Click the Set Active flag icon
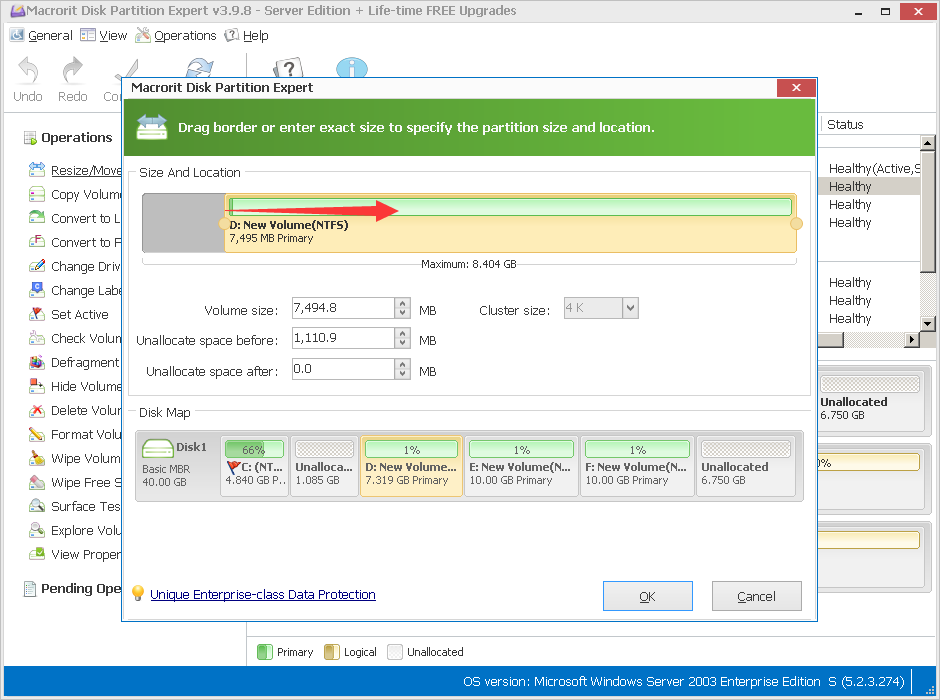Screen dimensions: 940x700 [x=37, y=314]
